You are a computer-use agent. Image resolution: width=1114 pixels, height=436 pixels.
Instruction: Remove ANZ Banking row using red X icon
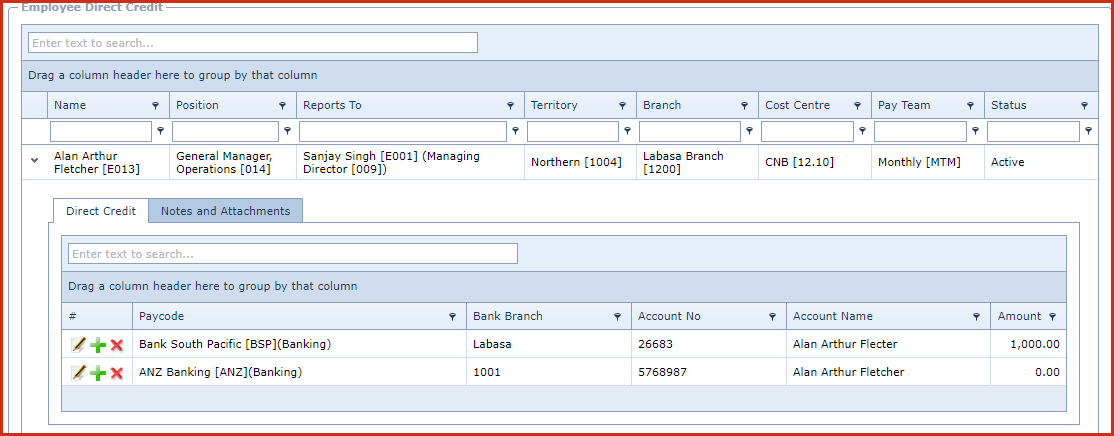coord(116,373)
